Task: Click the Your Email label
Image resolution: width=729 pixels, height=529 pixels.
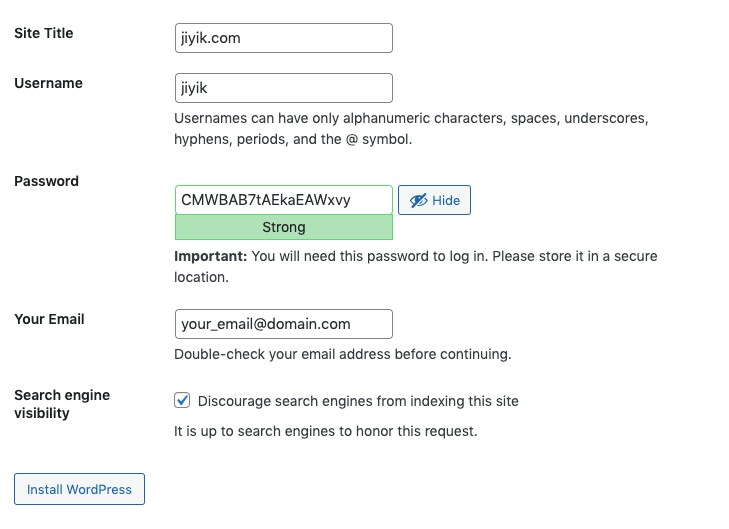Action: tap(49, 319)
